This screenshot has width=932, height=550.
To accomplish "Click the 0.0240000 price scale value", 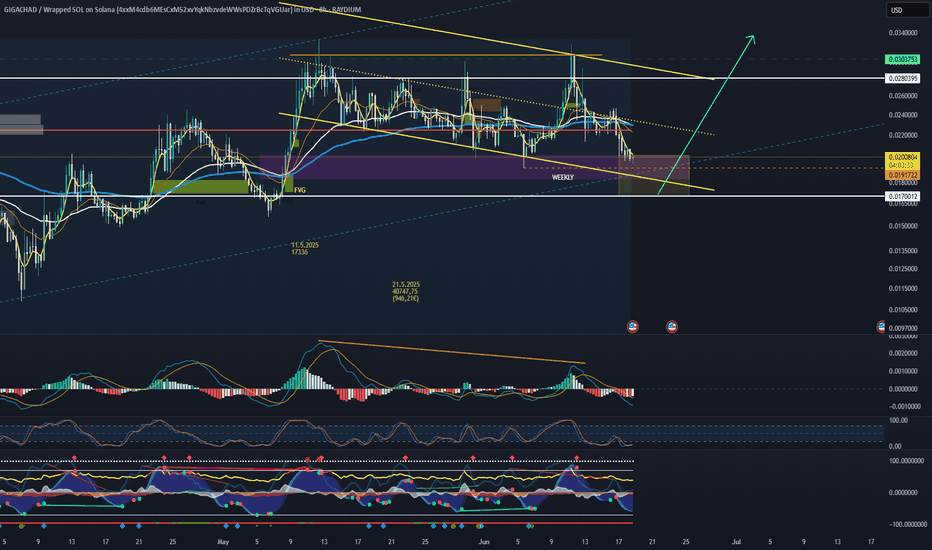I will coord(903,115).
